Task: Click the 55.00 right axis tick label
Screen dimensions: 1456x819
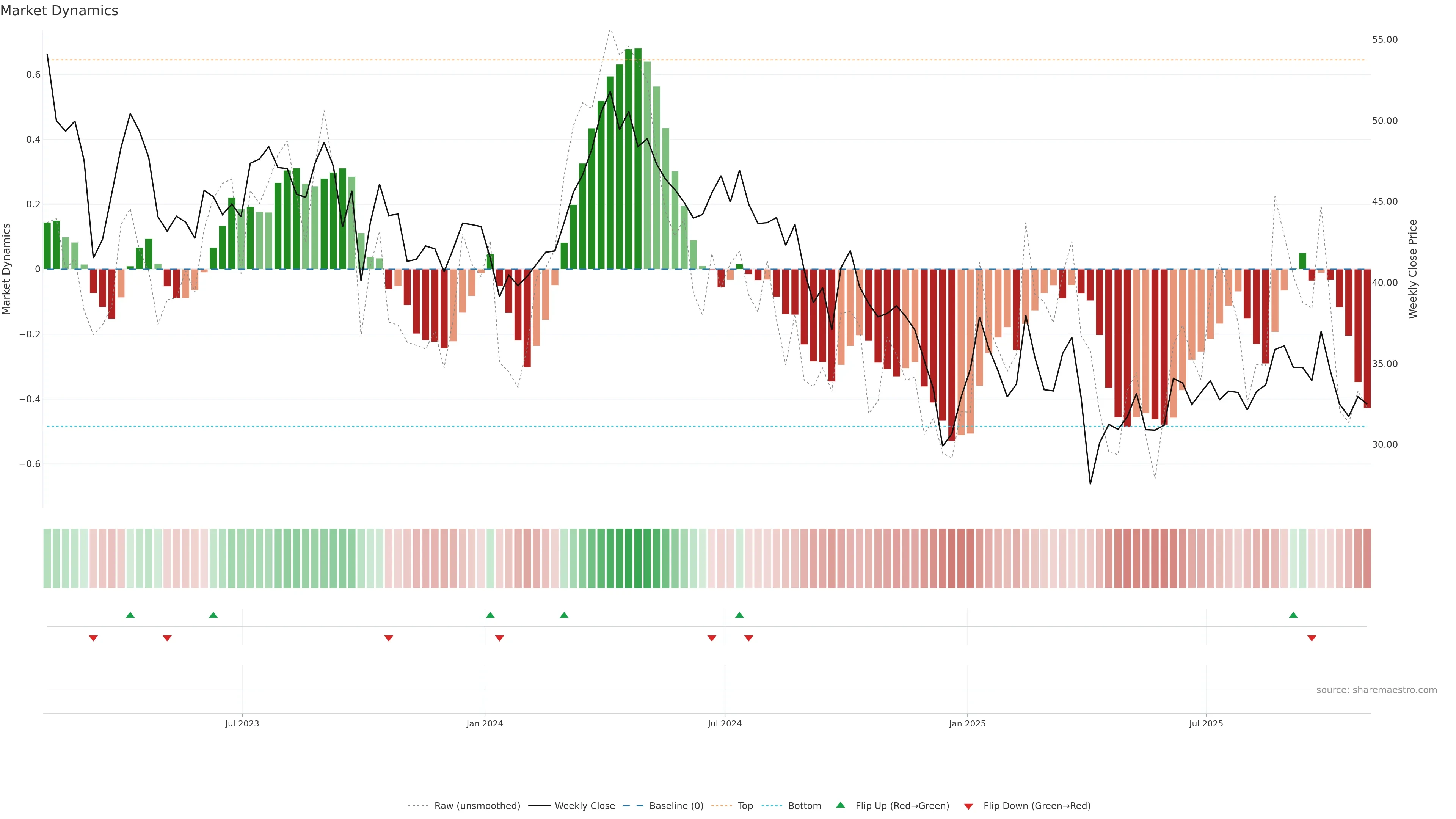Action: (x=1384, y=39)
